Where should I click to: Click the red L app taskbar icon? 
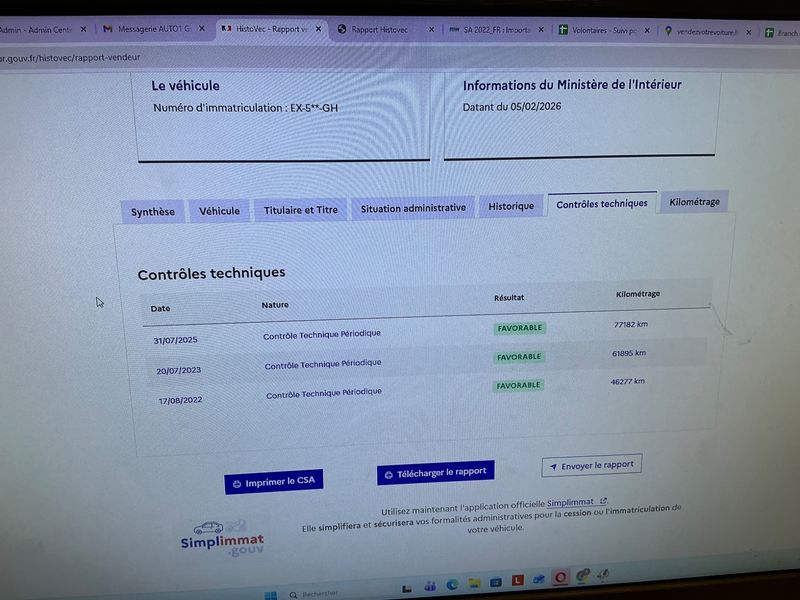click(x=517, y=580)
